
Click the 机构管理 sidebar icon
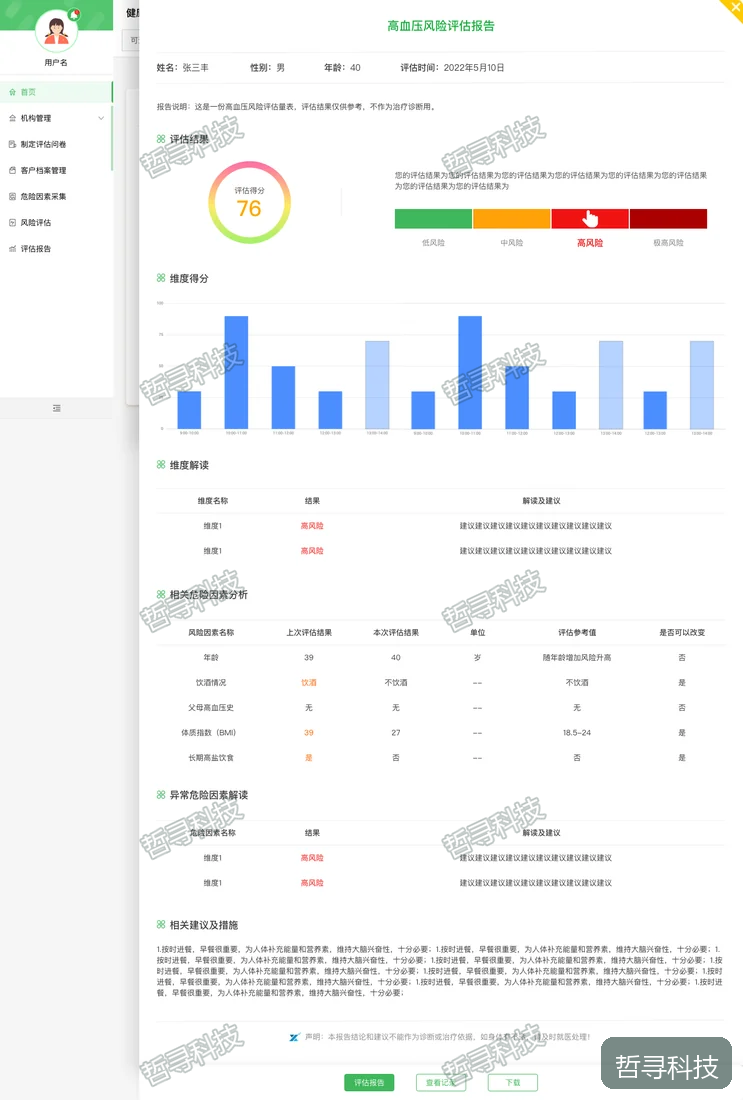[12, 118]
